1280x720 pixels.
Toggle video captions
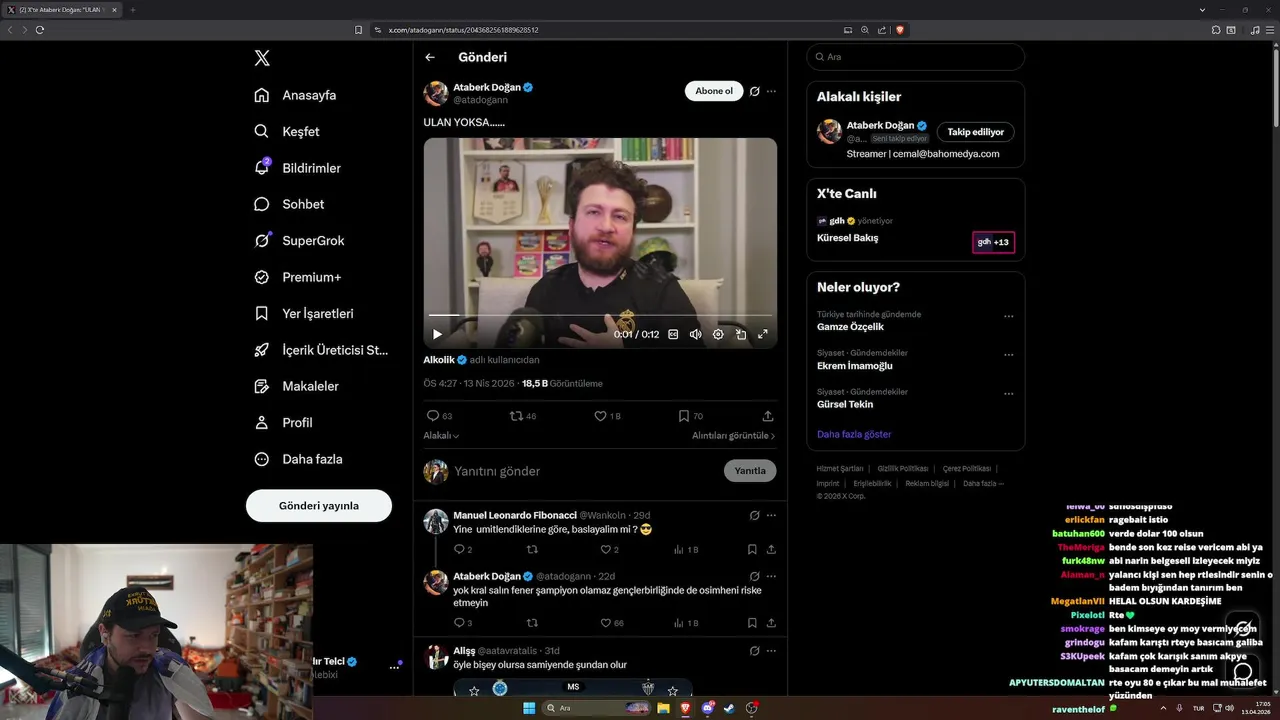(673, 334)
